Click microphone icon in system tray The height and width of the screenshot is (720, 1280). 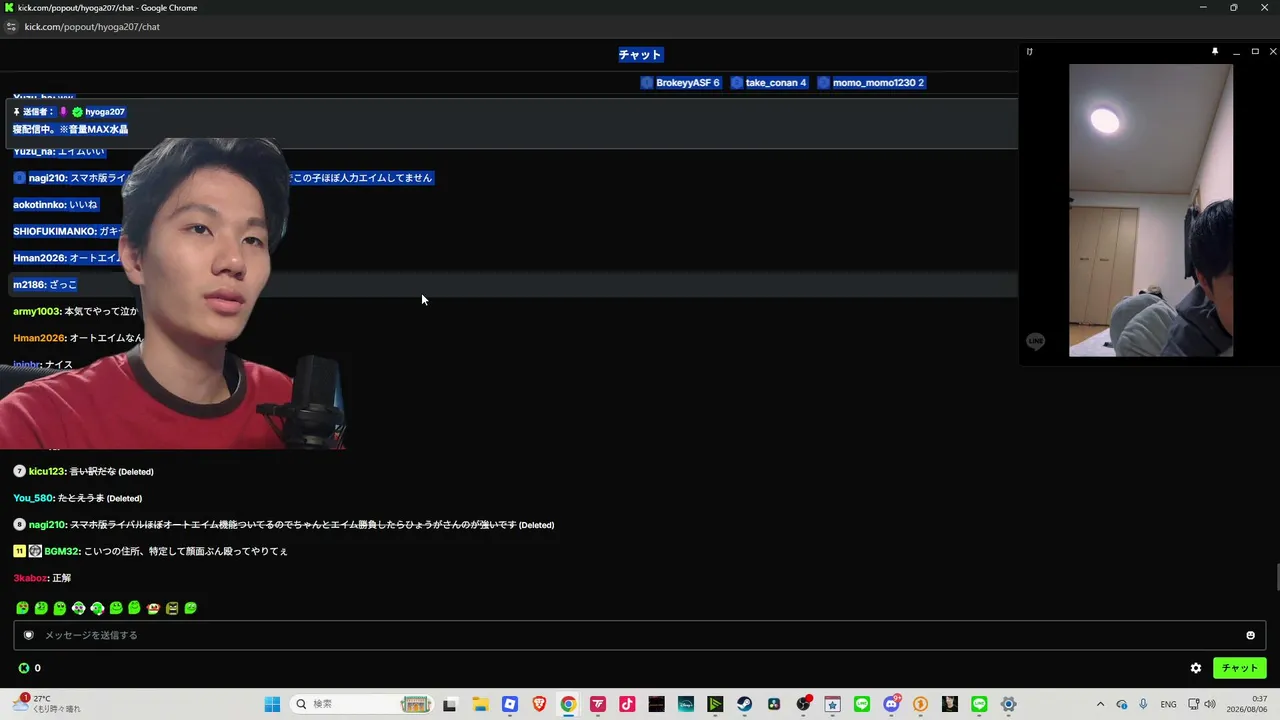[1143, 704]
